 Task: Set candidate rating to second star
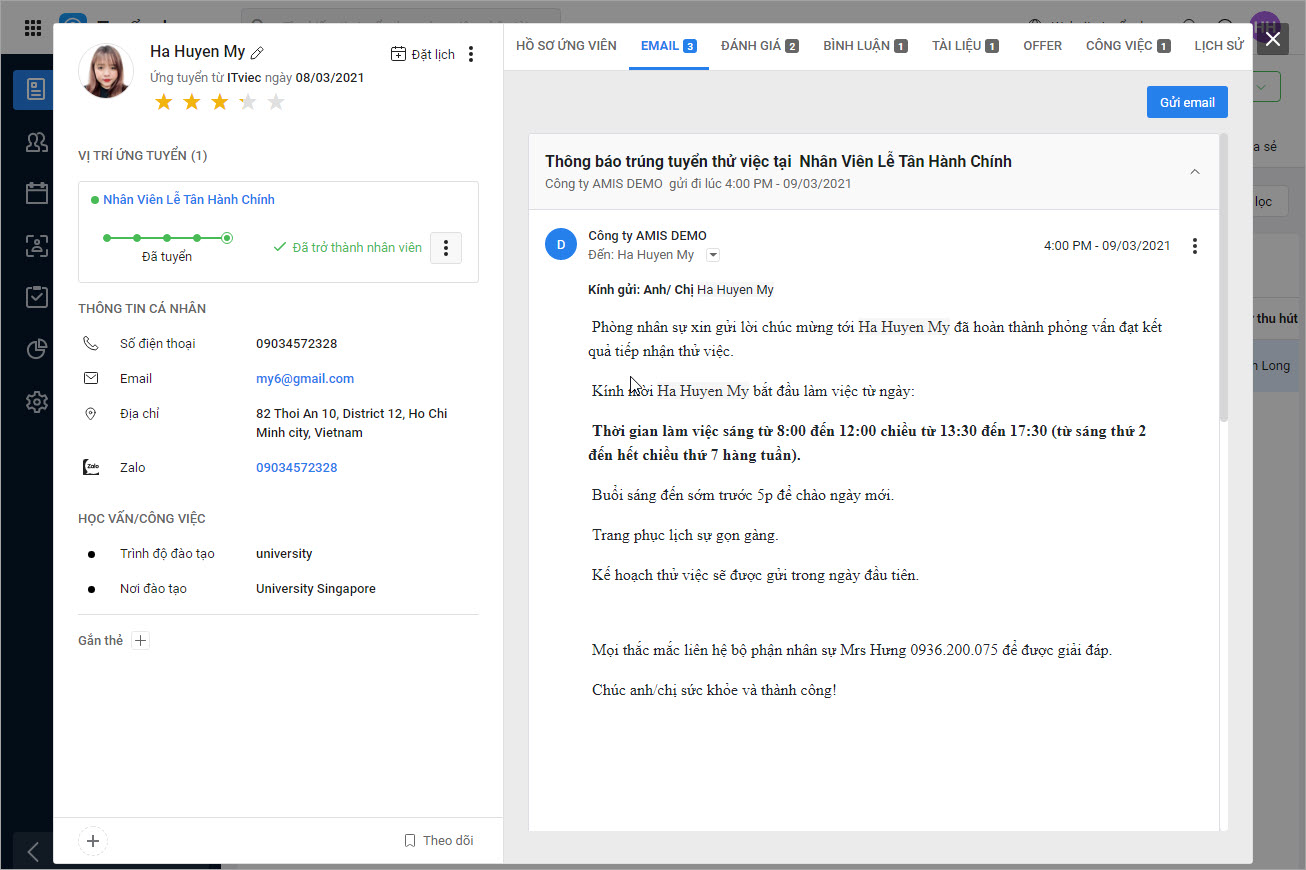click(192, 102)
